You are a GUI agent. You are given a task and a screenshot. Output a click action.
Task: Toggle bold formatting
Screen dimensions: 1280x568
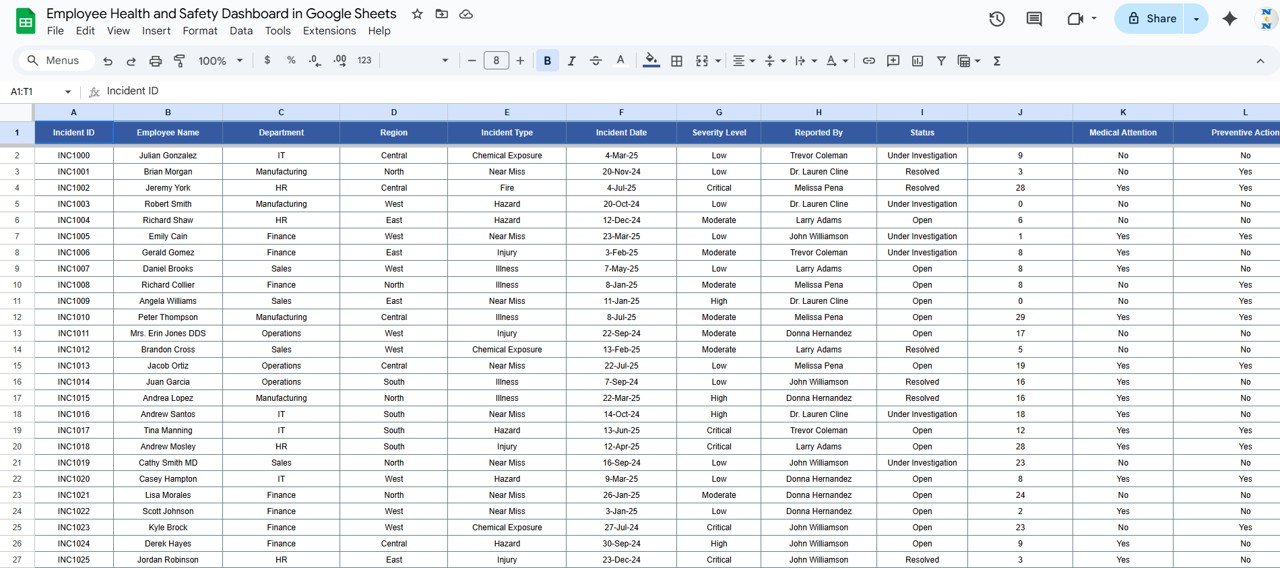pos(547,61)
